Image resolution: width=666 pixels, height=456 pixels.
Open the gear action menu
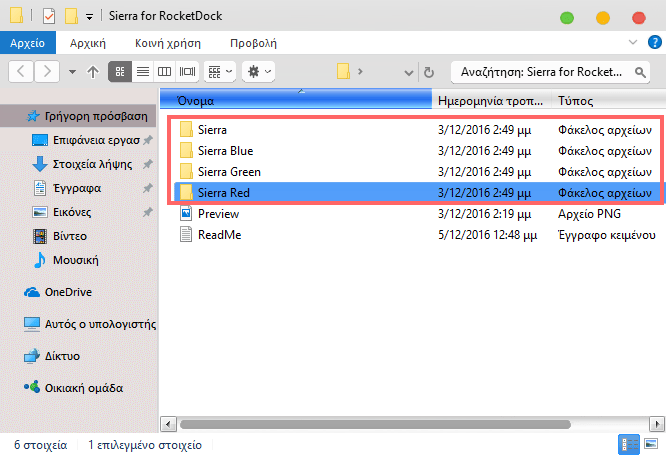pyautogui.click(x=259, y=71)
